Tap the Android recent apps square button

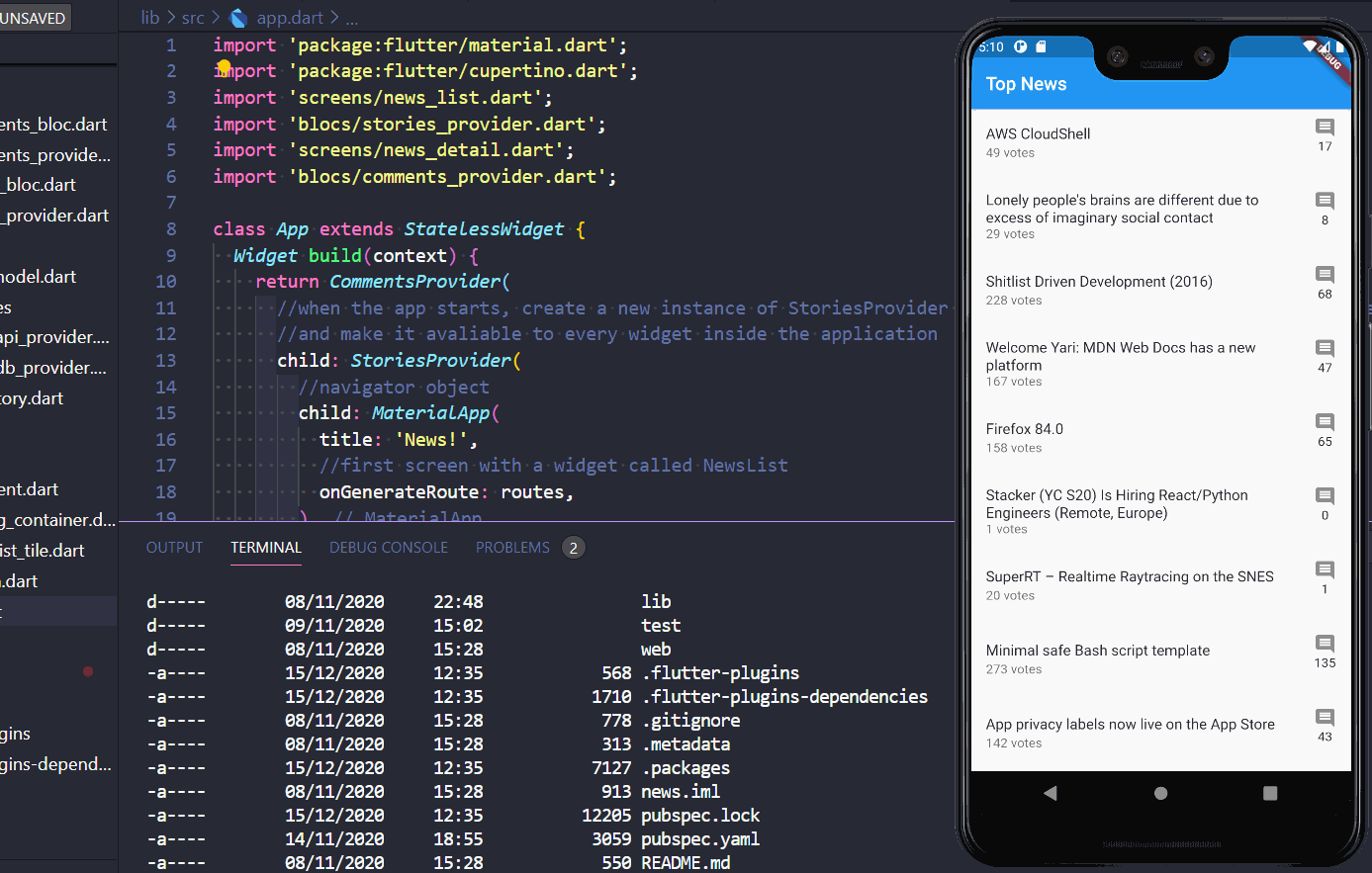pyautogui.click(x=1270, y=793)
